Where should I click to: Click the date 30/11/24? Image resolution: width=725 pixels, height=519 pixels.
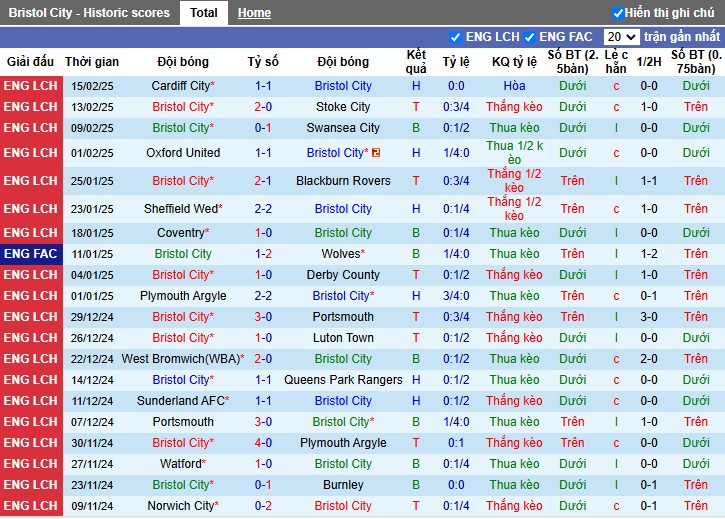click(x=92, y=443)
